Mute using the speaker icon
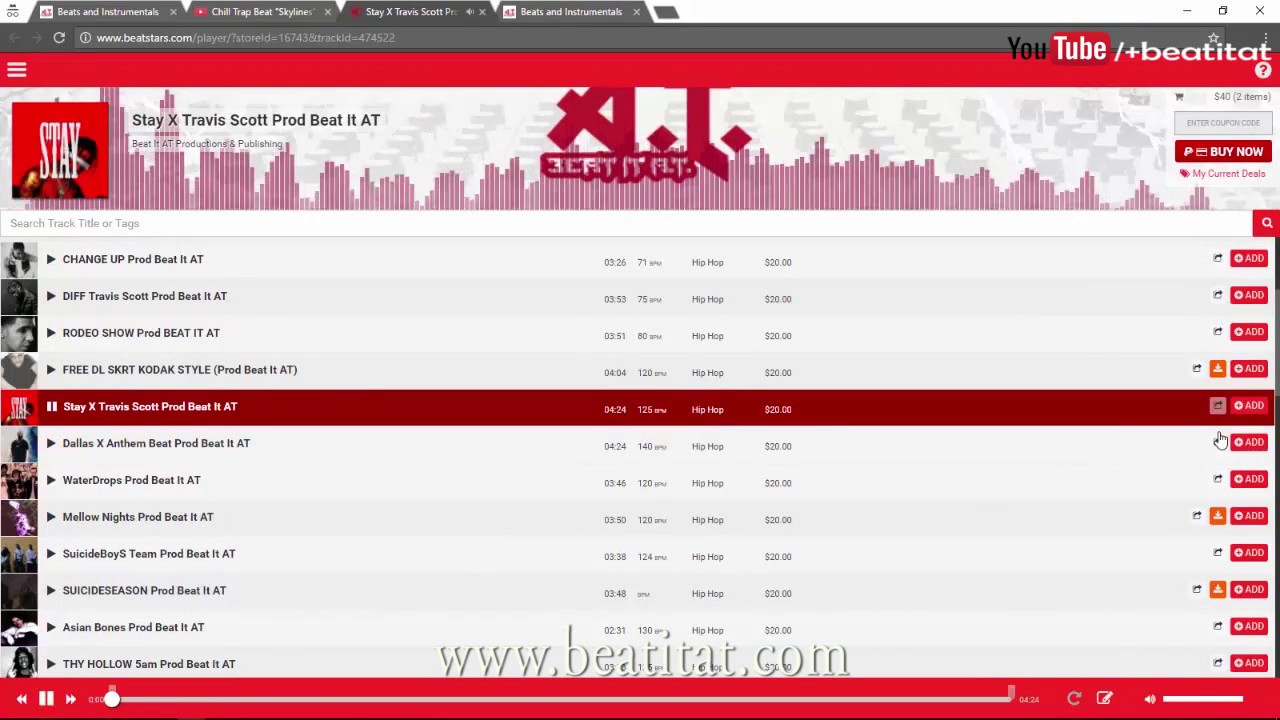Viewport: 1280px width, 720px height. (1149, 699)
